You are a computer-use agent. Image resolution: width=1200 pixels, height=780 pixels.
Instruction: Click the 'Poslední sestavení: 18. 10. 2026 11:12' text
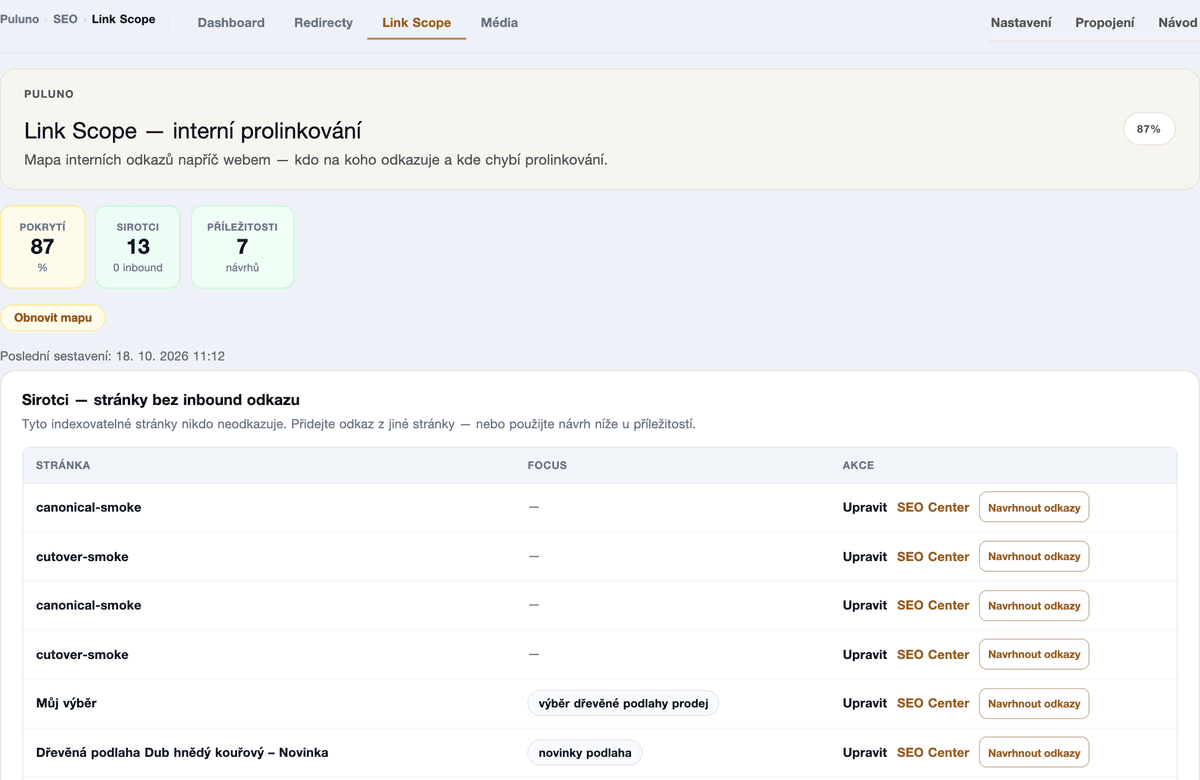112,356
